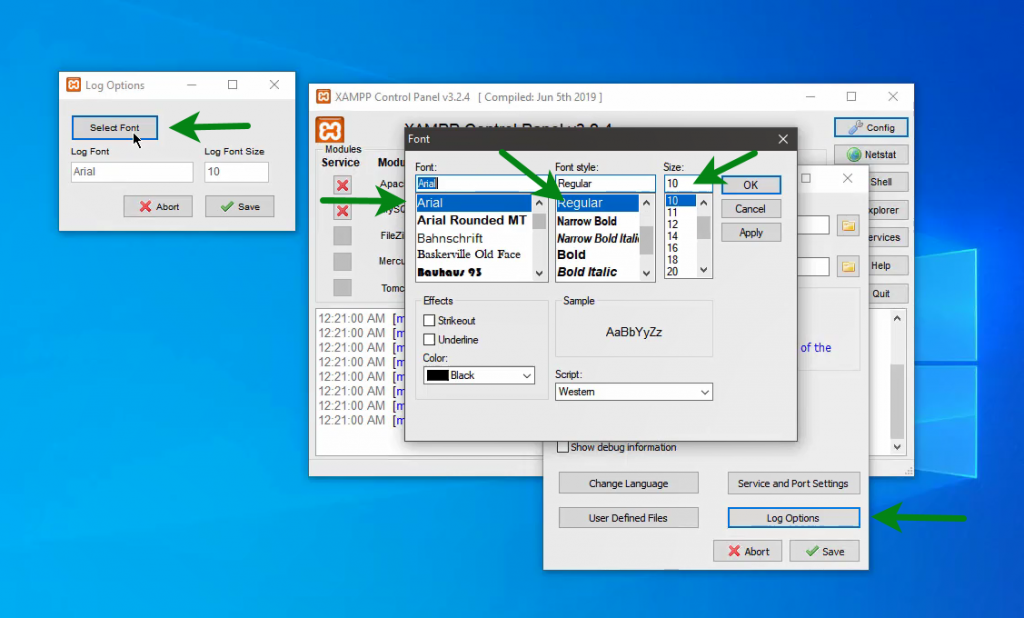Click down arrow of font style scrollbar
The image size is (1024, 618).
(x=647, y=273)
